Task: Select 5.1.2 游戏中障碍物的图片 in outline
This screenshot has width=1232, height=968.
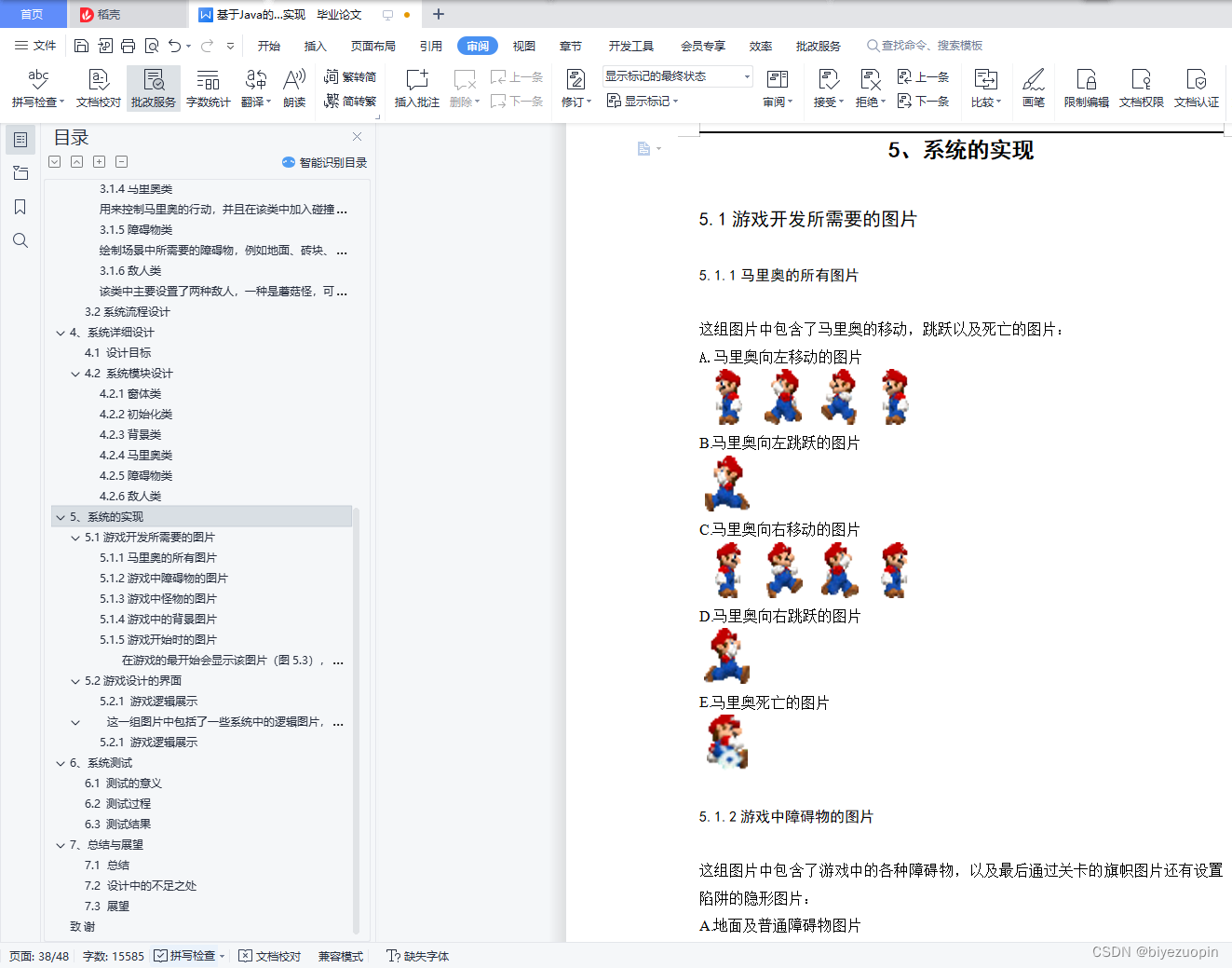Action: click(164, 579)
